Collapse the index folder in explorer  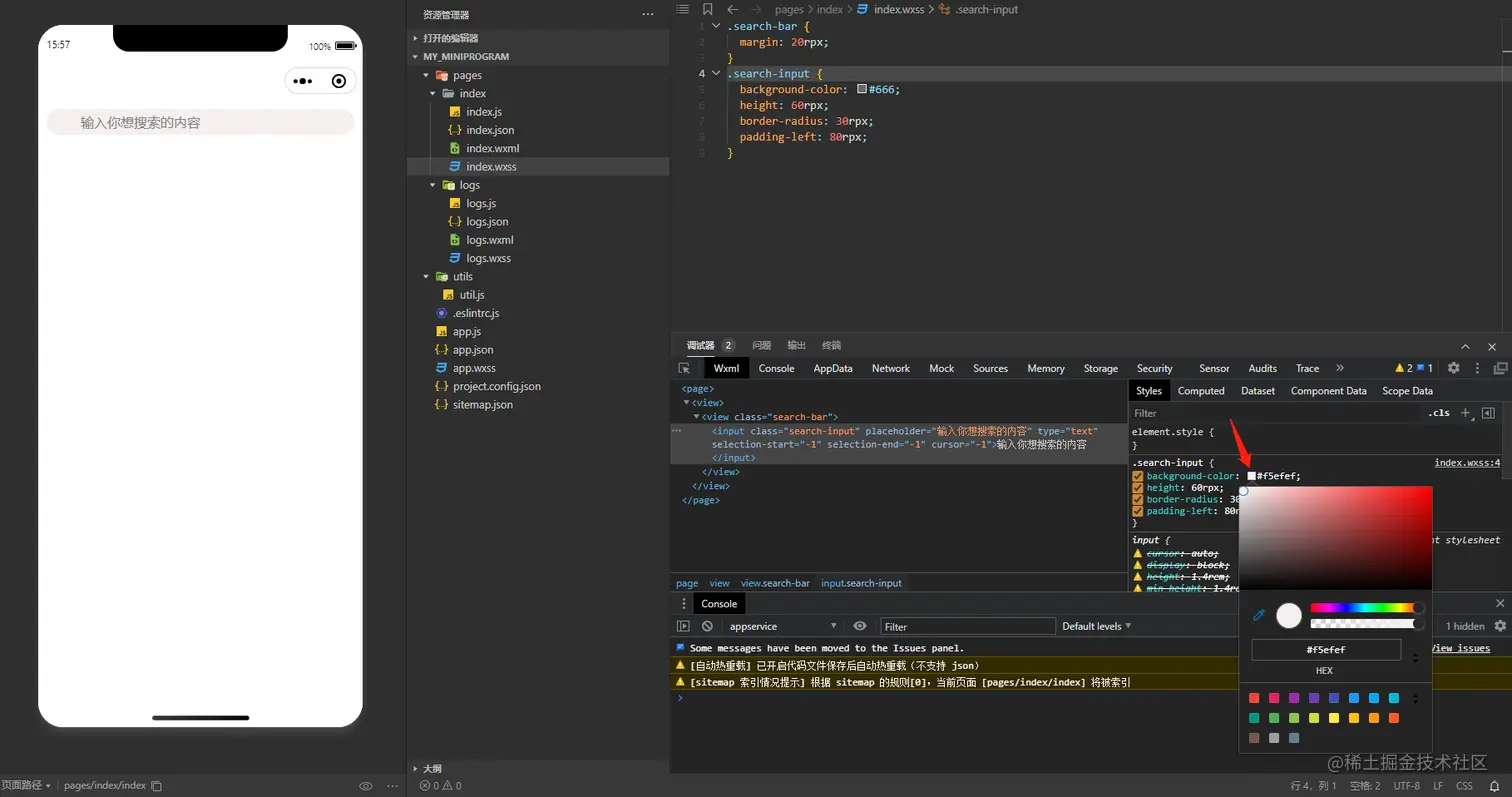433,93
